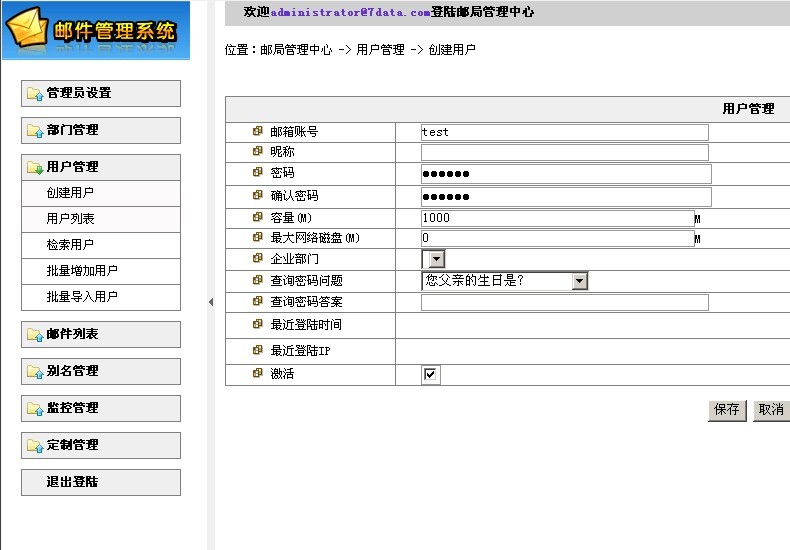Image resolution: width=790 pixels, height=550 pixels.
Task: Open the 查询密码问题 dropdown
Action: click(x=505, y=281)
